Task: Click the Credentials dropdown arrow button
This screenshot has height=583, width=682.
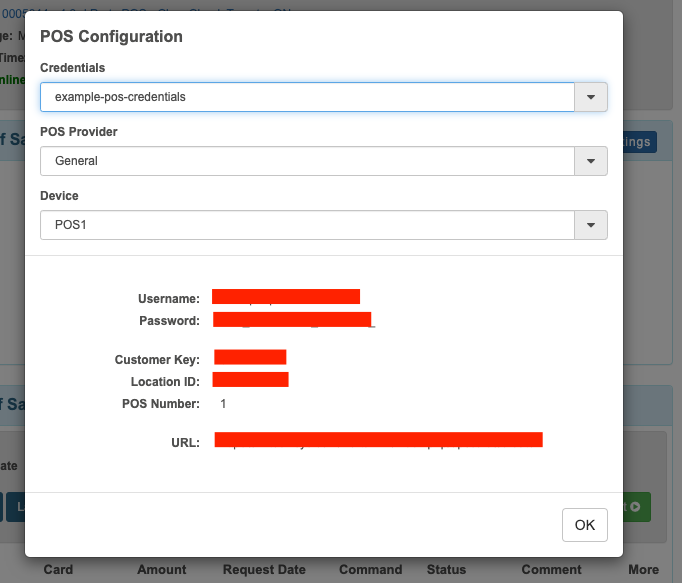Action: point(591,97)
